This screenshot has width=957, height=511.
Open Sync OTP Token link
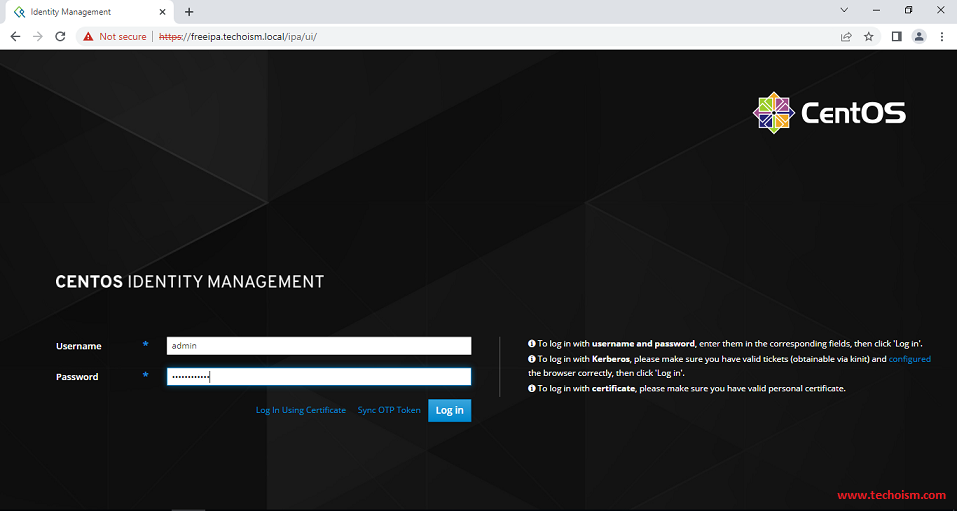pos(389,410)
